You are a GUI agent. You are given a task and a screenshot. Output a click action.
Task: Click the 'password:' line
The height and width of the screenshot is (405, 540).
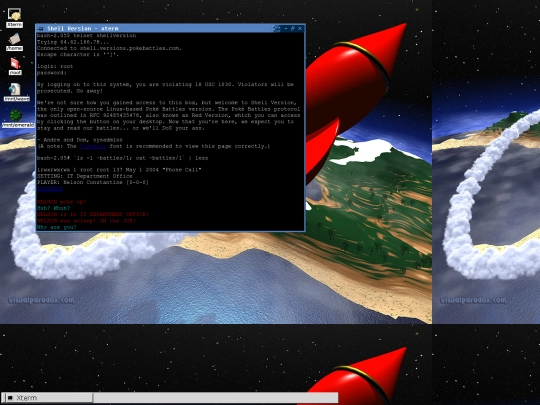(52, 73)
